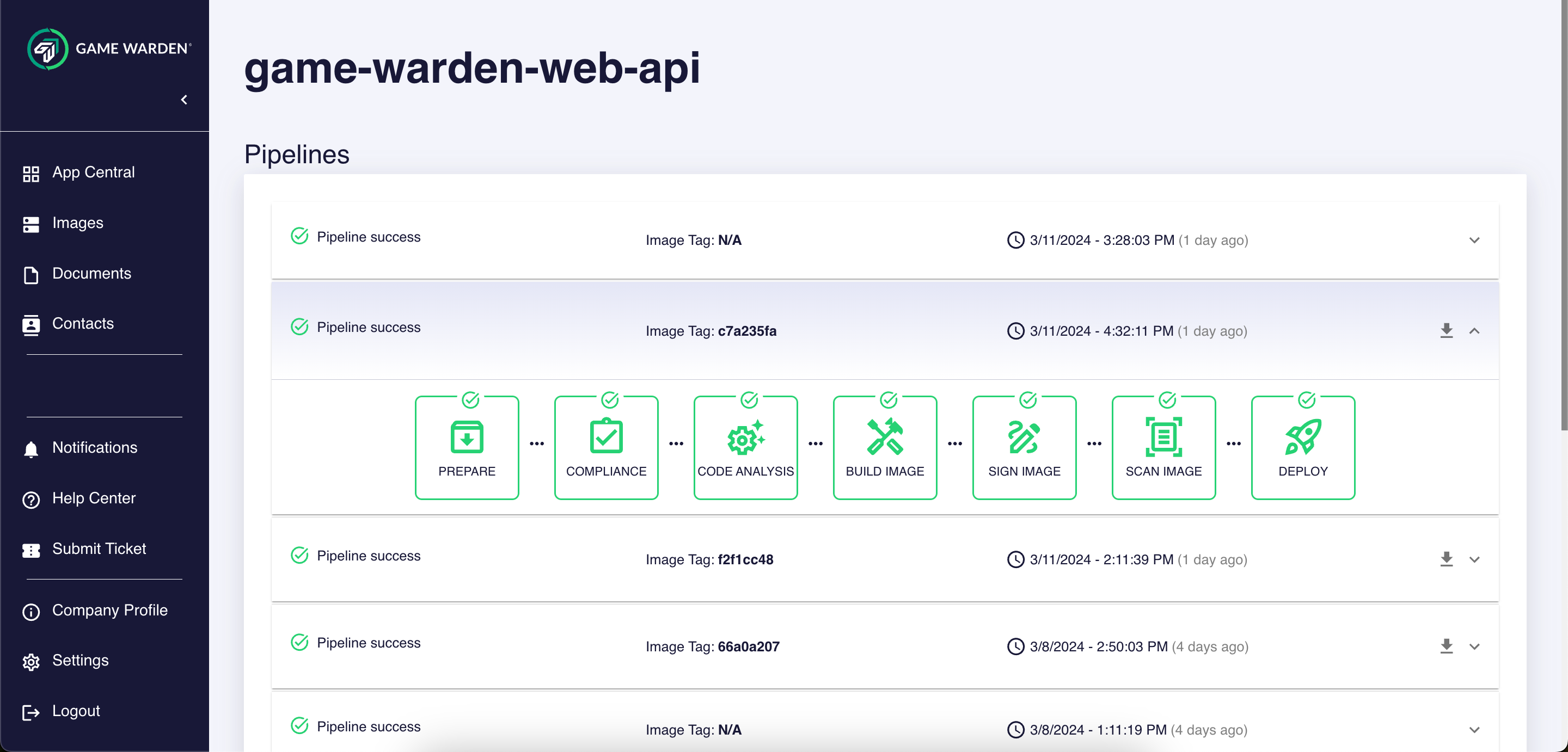Viewport: 1568px width, 752px height.
Task: Navigate to Contacts in sidebar
Action: click(x=83, y=323)
